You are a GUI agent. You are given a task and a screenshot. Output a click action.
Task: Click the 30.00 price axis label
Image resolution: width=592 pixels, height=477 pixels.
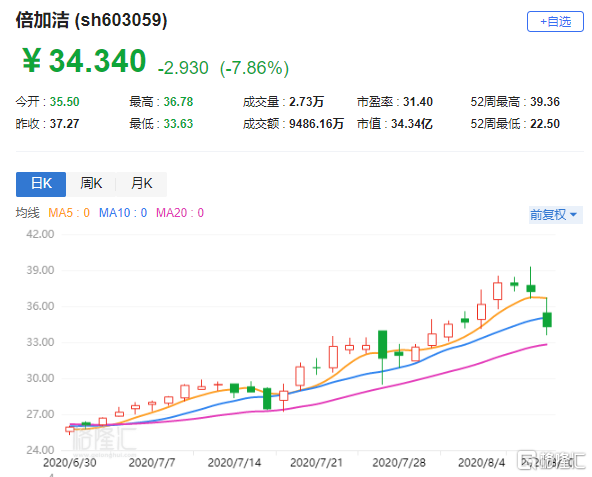pyautogui.click(x=40, y=378)
